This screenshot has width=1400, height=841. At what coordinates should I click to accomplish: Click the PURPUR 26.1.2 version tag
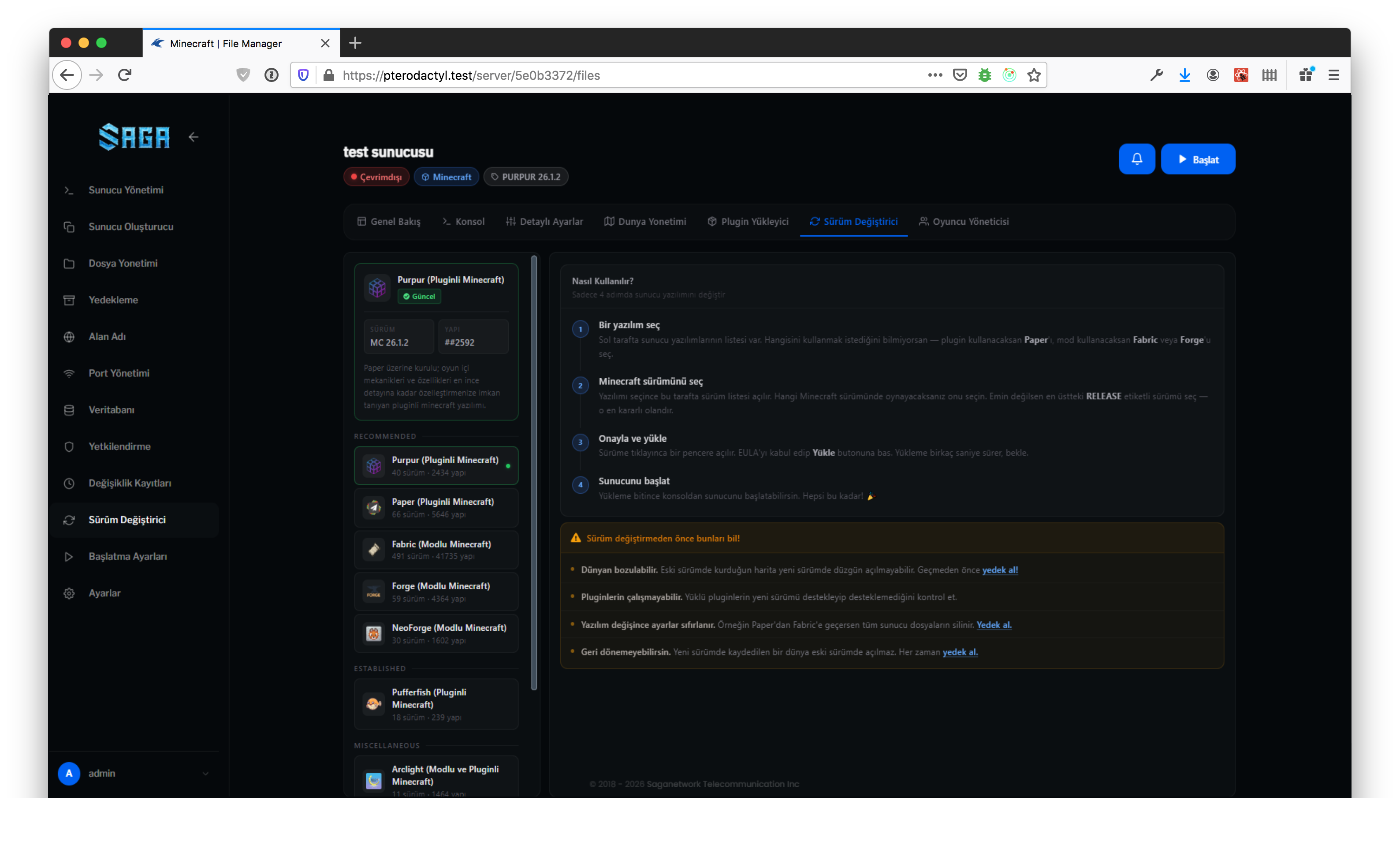tap(526, 177)
